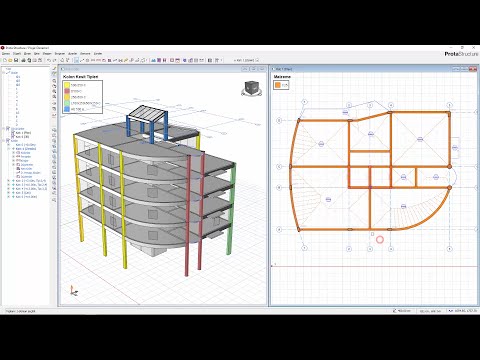
Task: Click the pencil icon atop the vertical toolbar
Action: (54, 68)
